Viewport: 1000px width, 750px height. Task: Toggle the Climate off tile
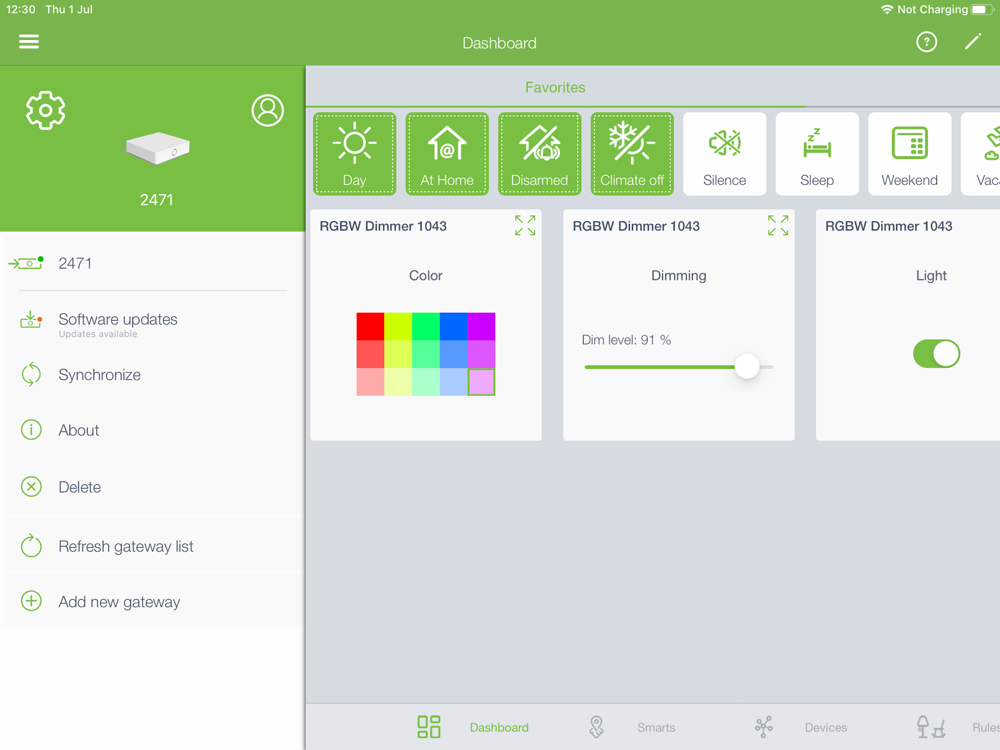point(632,154)
